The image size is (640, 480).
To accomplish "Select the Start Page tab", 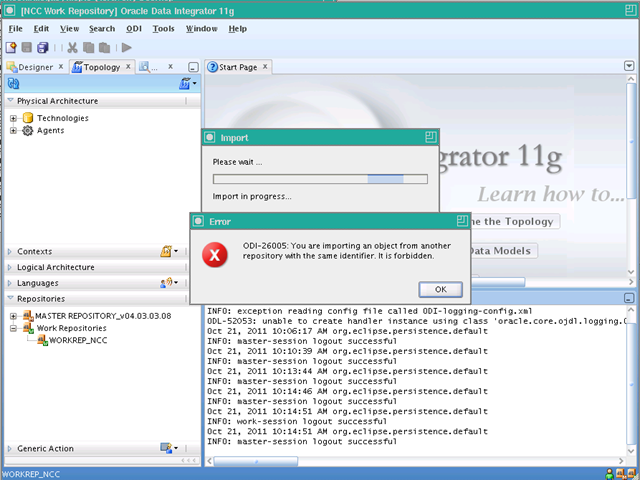I will 238,67.
